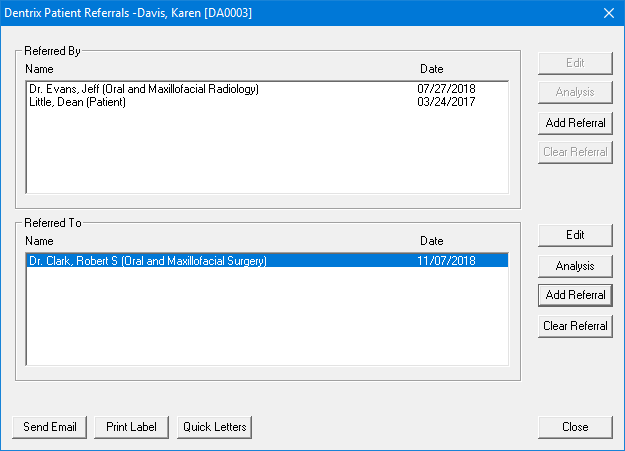Click Edit button in Referred To section
This screenshot has height=451, width=625.
point(575,235)
